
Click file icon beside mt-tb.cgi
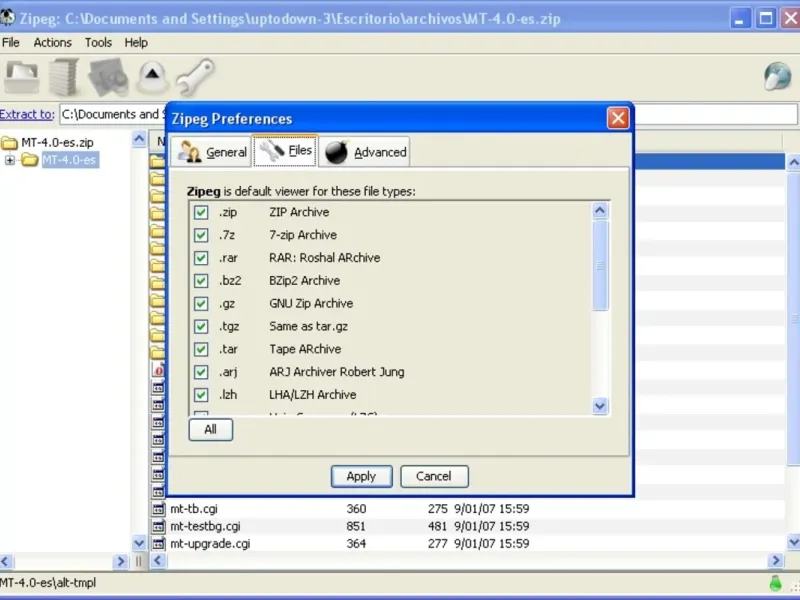pyautogui.click(x=159, y=509)
